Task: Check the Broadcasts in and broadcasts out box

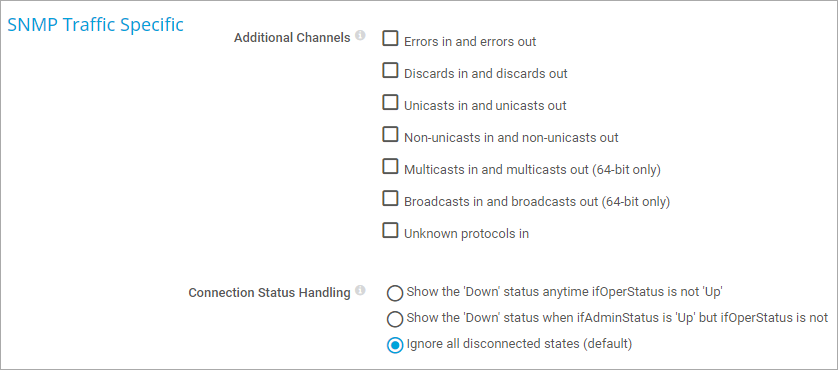Action: click(391, 199)
